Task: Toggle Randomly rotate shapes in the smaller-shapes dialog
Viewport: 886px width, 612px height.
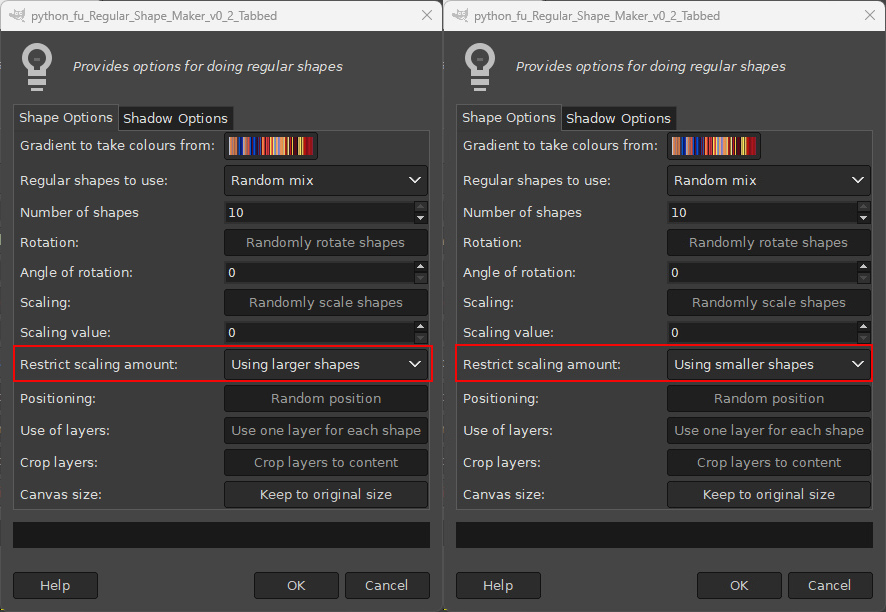Action: (x=769, y=242)
